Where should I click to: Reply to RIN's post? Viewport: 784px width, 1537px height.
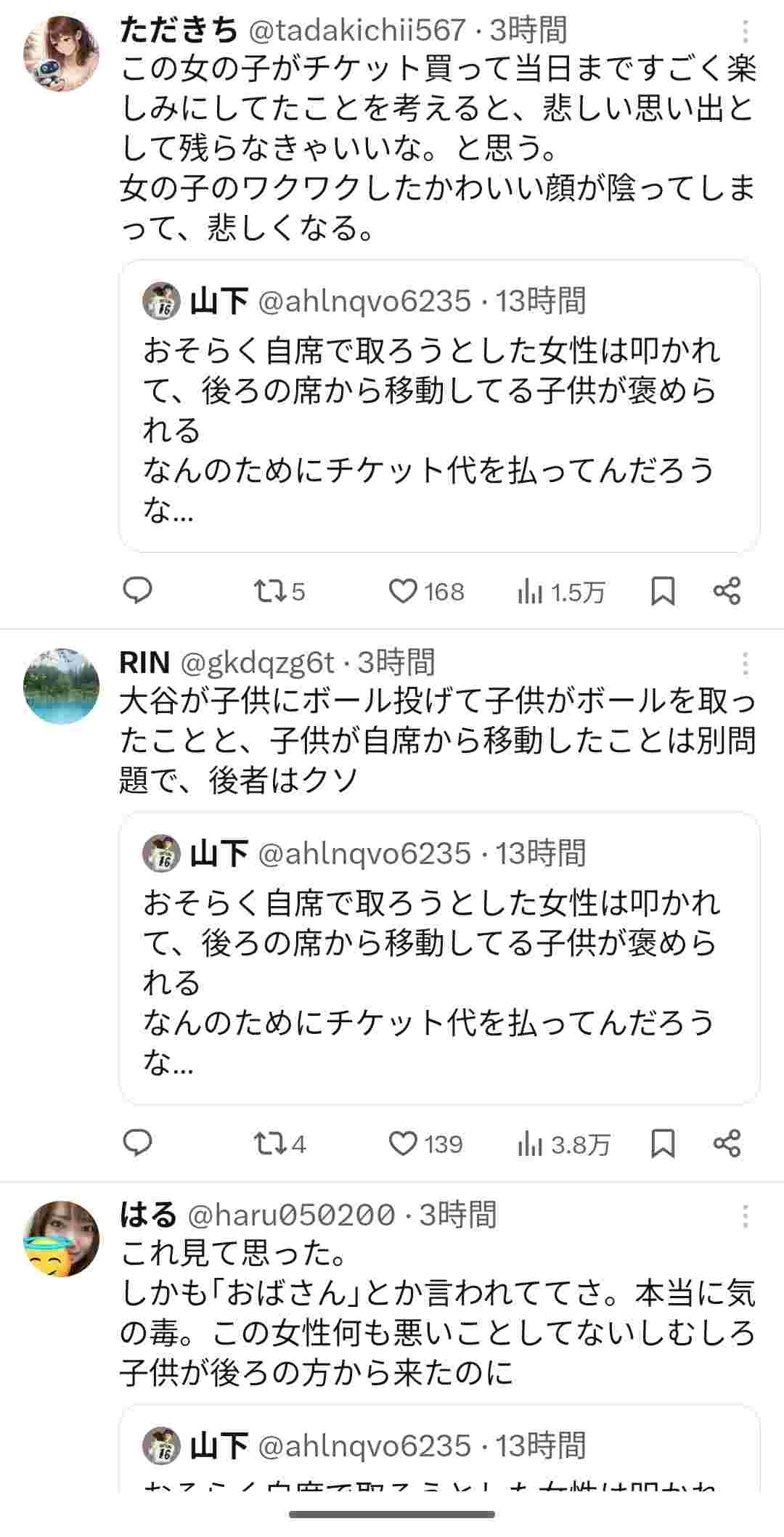click(137, 1143)
